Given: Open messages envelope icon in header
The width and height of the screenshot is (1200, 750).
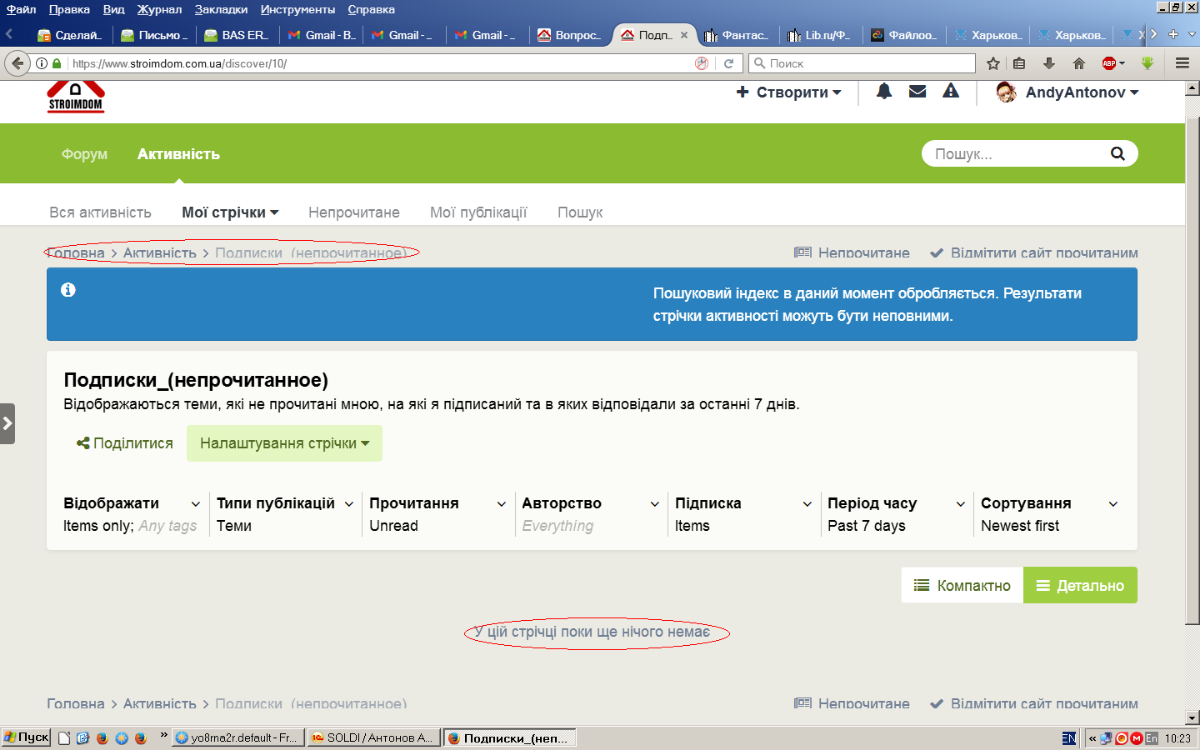Looking at the screenshot, I should (x=917, y=92).
